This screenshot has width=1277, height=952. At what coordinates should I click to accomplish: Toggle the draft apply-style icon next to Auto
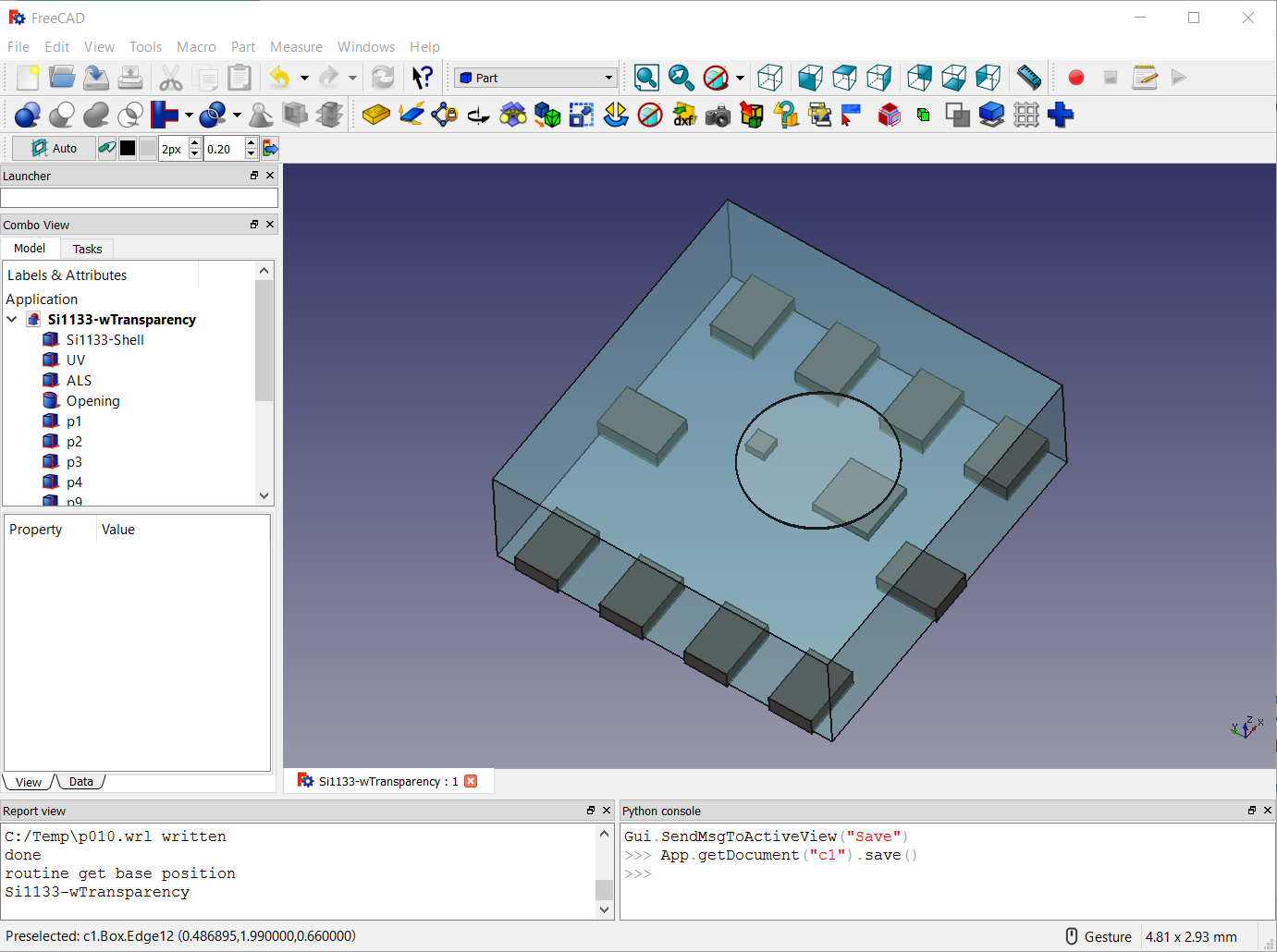coord(107,148)
